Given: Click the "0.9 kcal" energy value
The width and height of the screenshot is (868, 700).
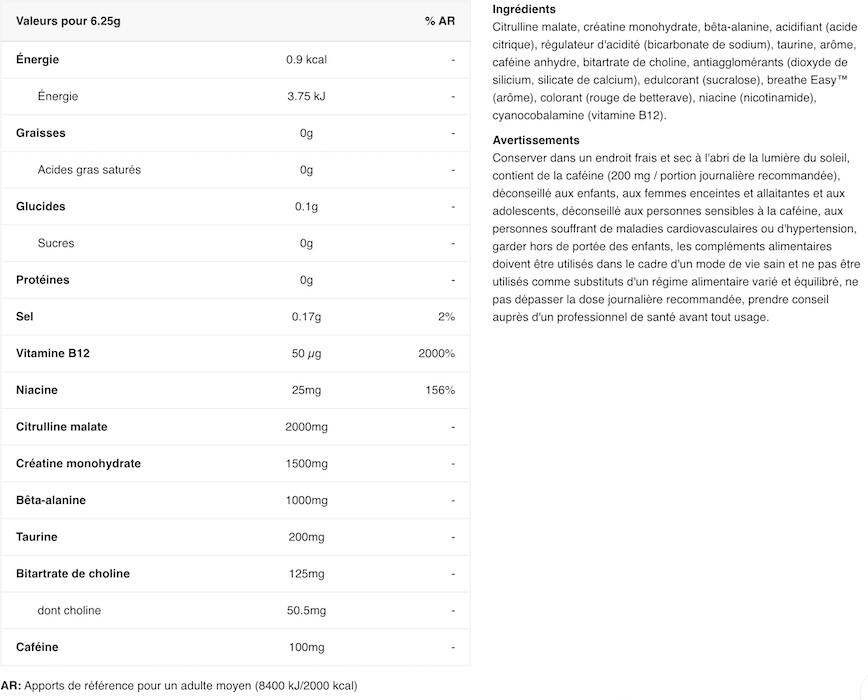Looking at the screenshot, I should pyautogui.click(x=306, y=60).
